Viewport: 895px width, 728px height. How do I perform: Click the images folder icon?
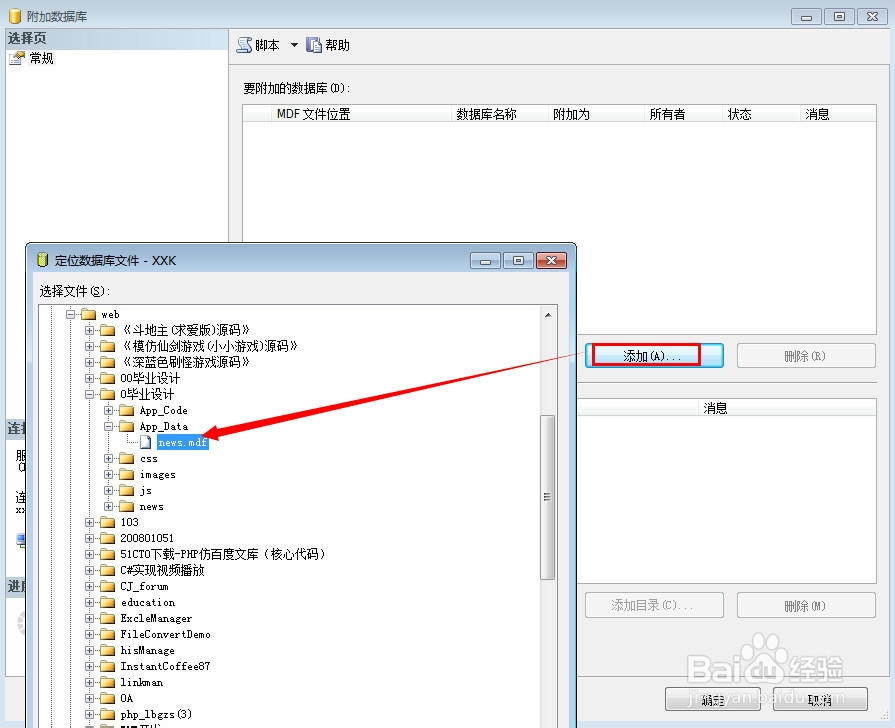(x=127, y=474)
